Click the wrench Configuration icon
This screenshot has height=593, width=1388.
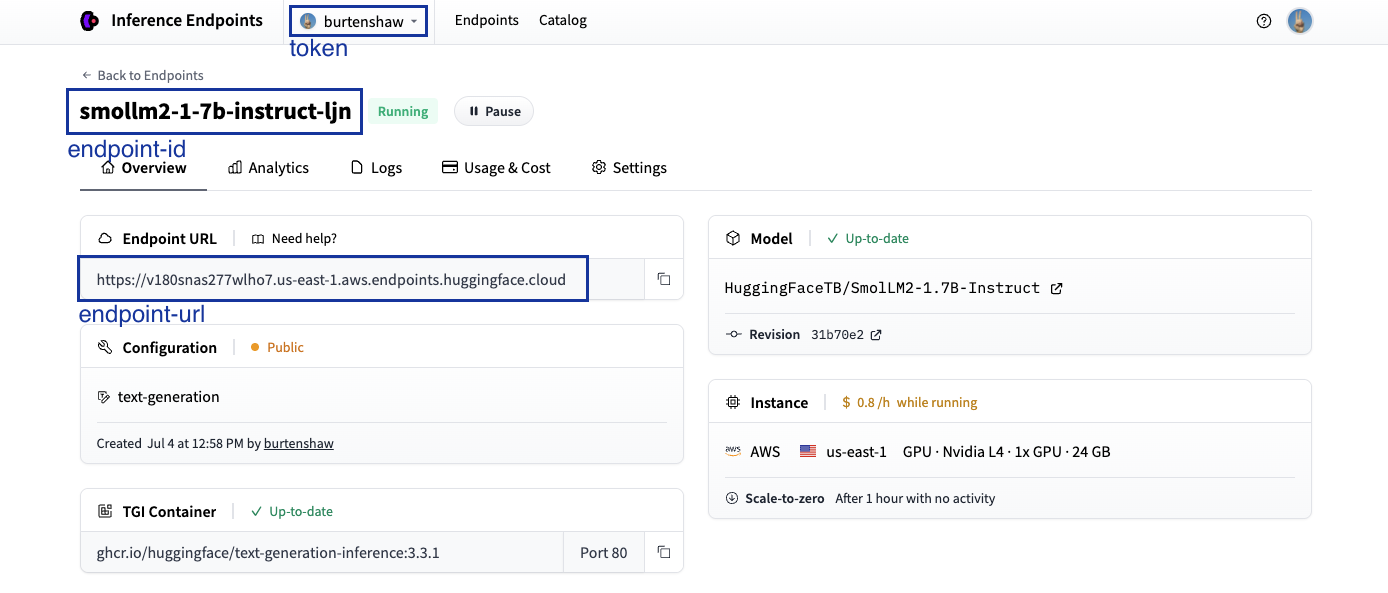(105, 347)
